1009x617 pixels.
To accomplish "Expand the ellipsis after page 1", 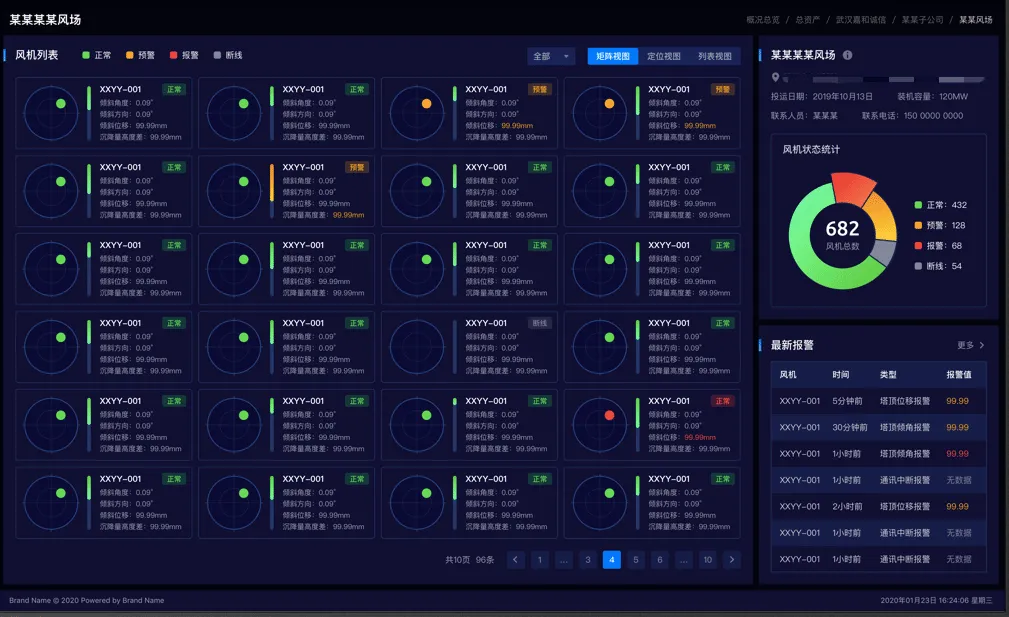I will 564,560.
